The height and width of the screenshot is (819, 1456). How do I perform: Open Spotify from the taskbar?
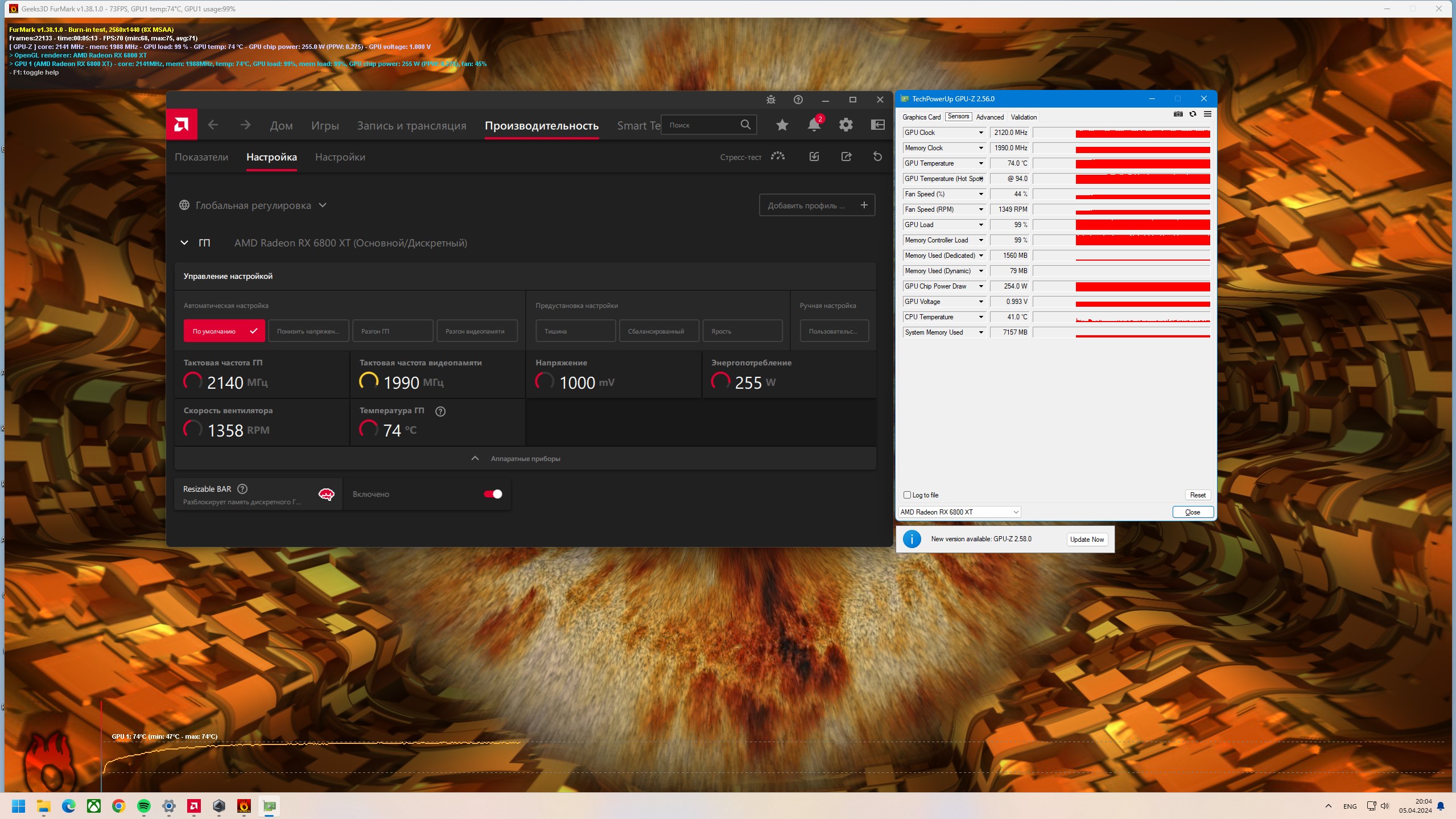coord(144,806)
